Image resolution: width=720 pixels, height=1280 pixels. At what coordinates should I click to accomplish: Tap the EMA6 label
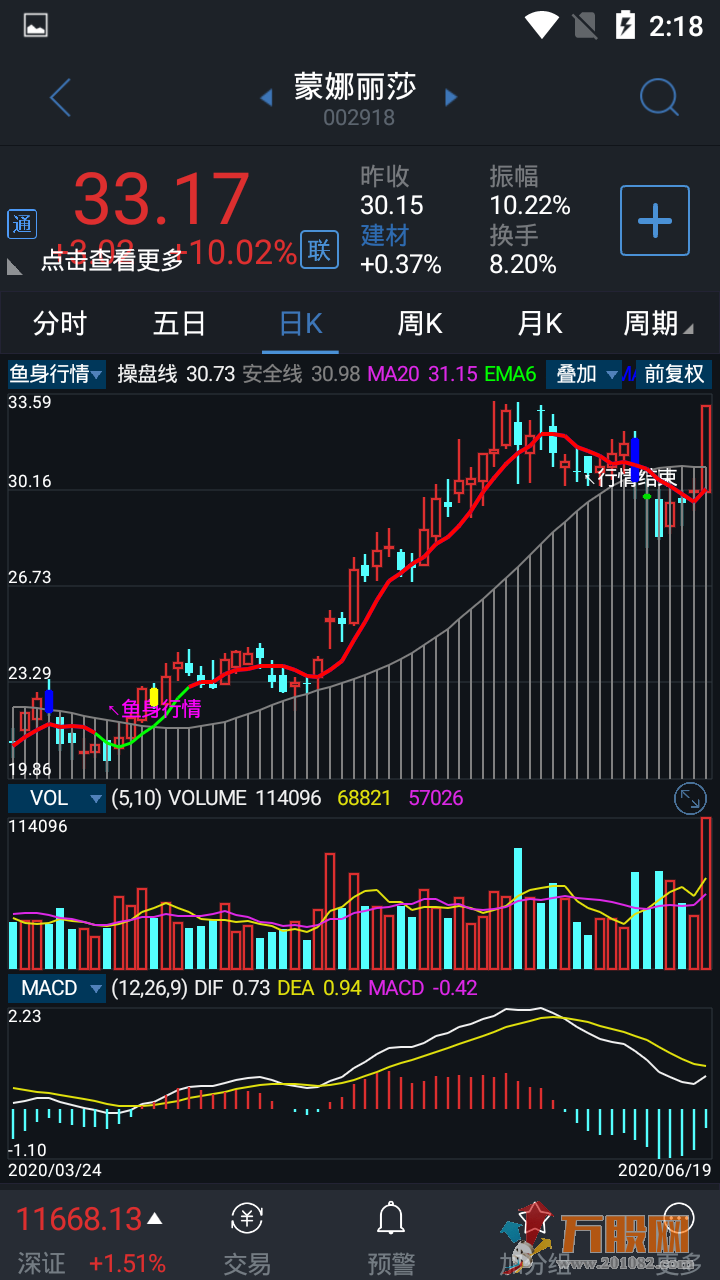(x=511, y=374)
